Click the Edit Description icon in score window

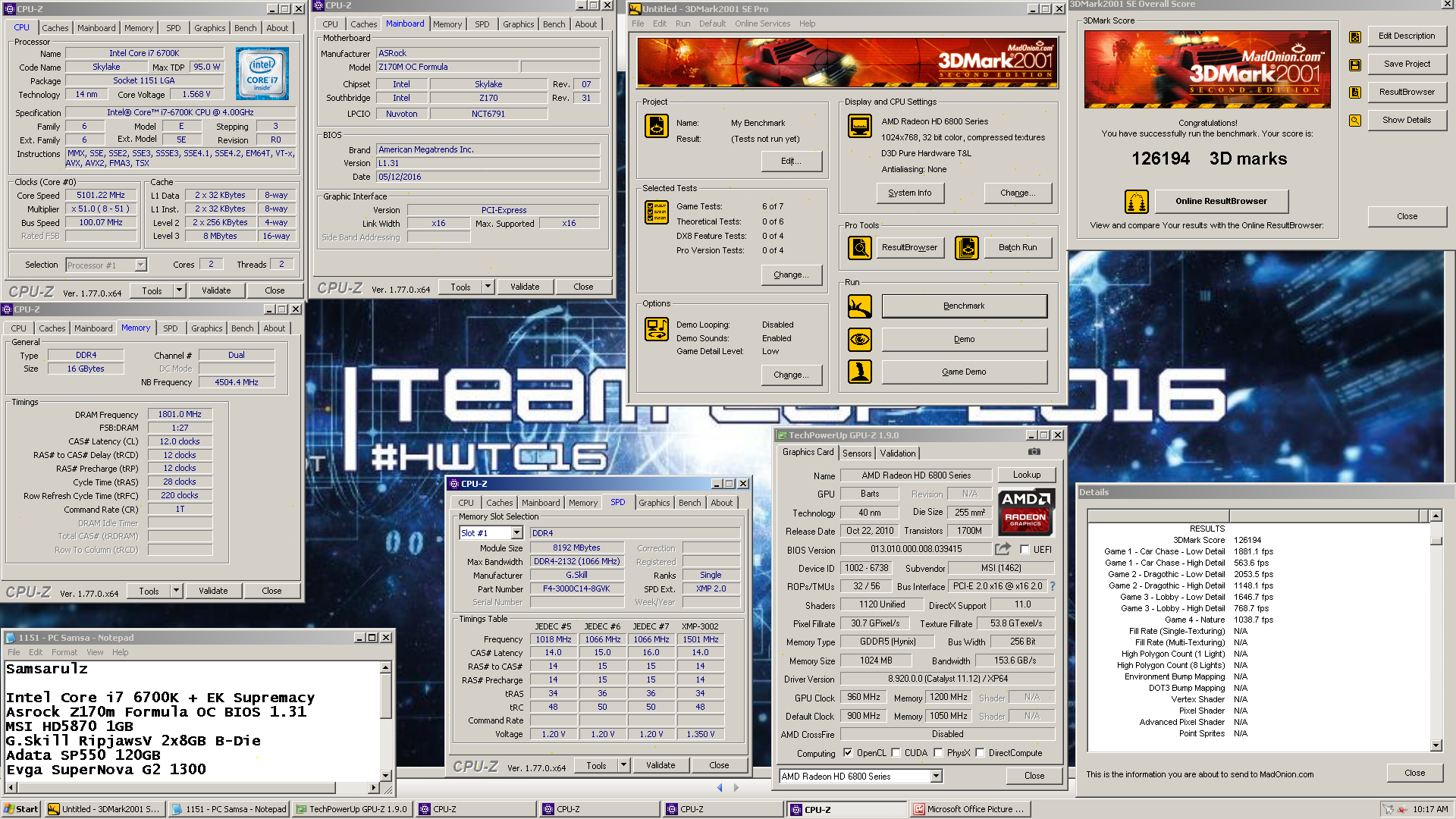click(1354, 36)
